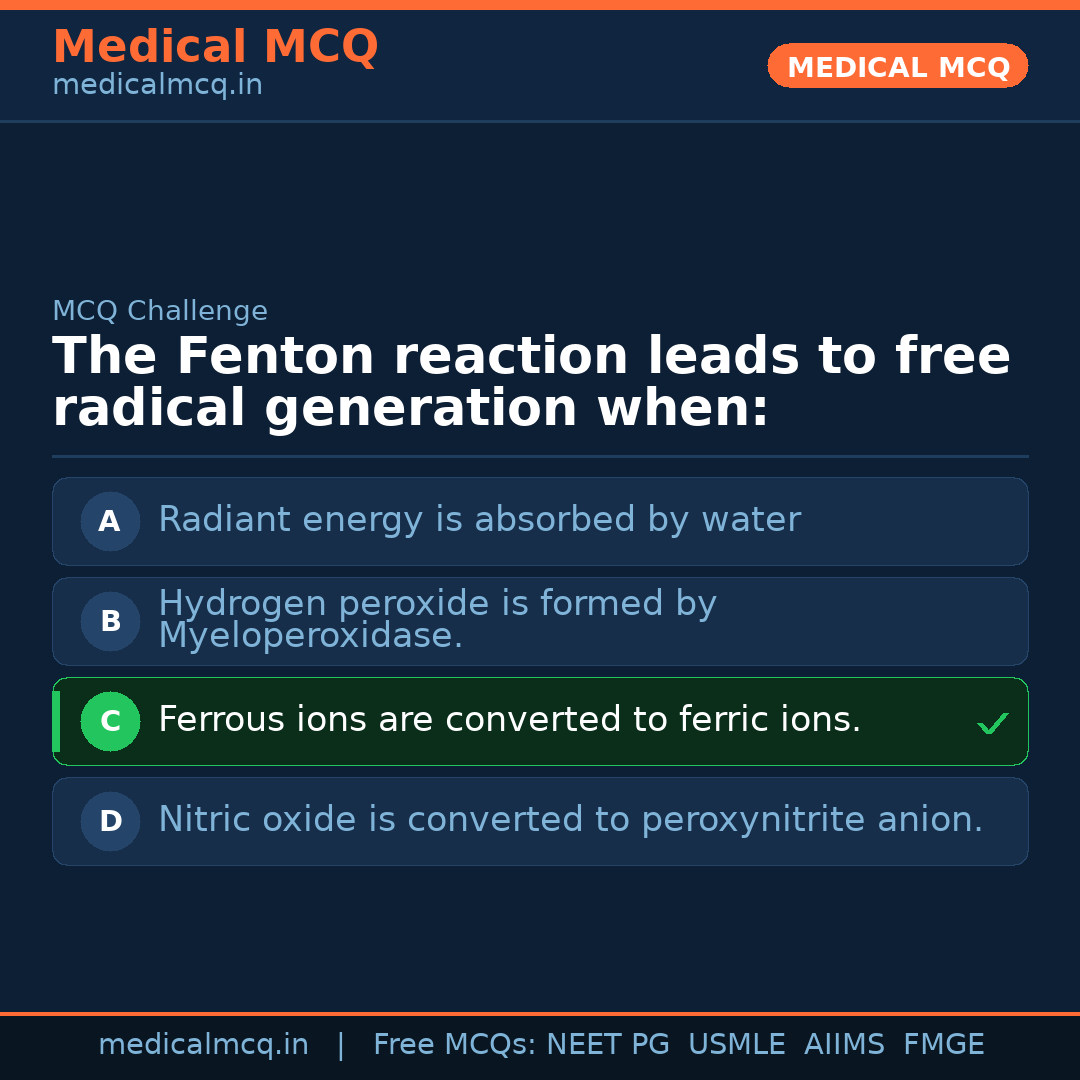This screenshot has width=1080, height=1080.
Task: Select 'Ferrous ions are converted to ferric ions' text
Action: click(509, 720)
